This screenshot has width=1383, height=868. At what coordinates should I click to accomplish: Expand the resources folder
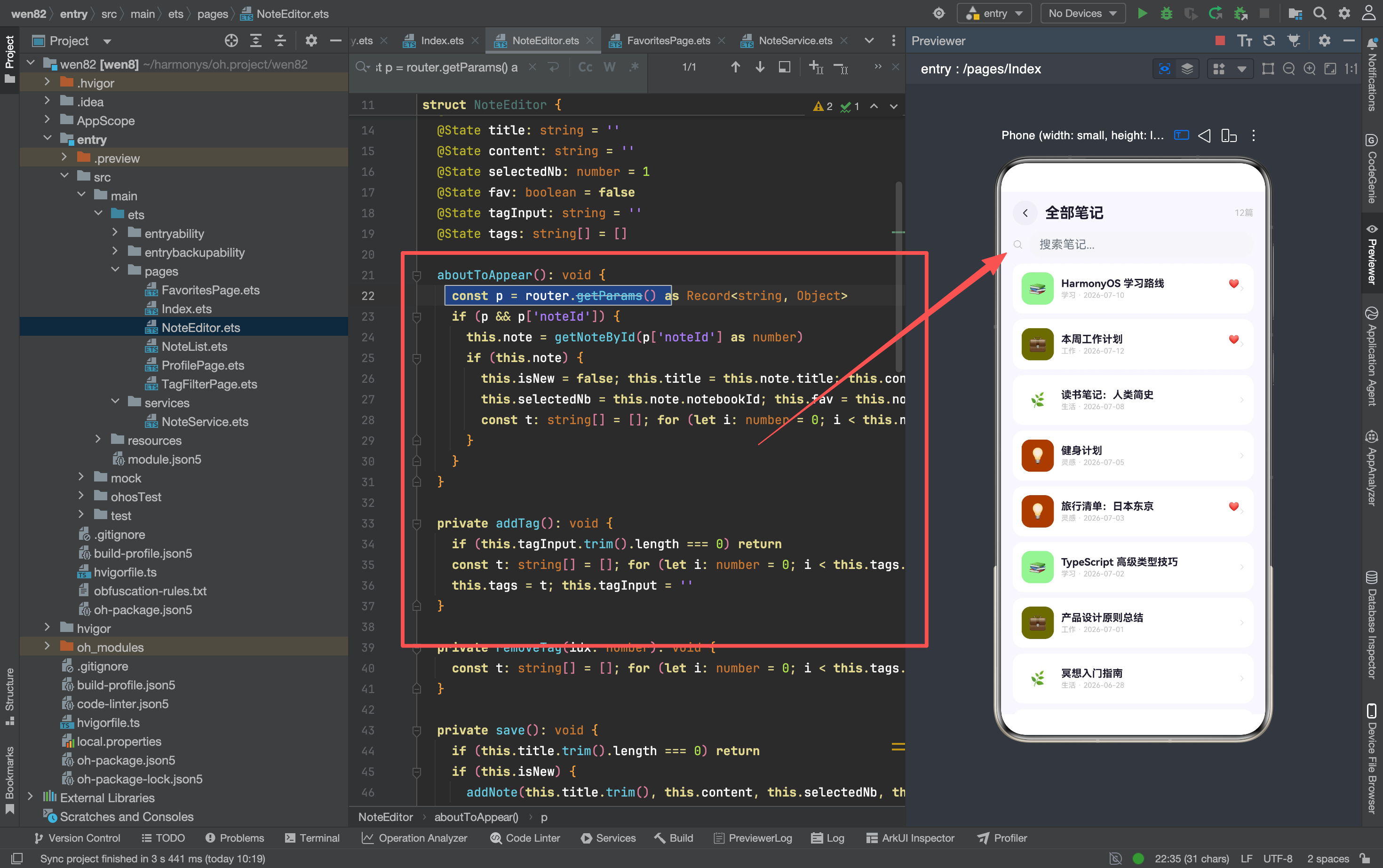pyautogui.click(x=98, y=440)
